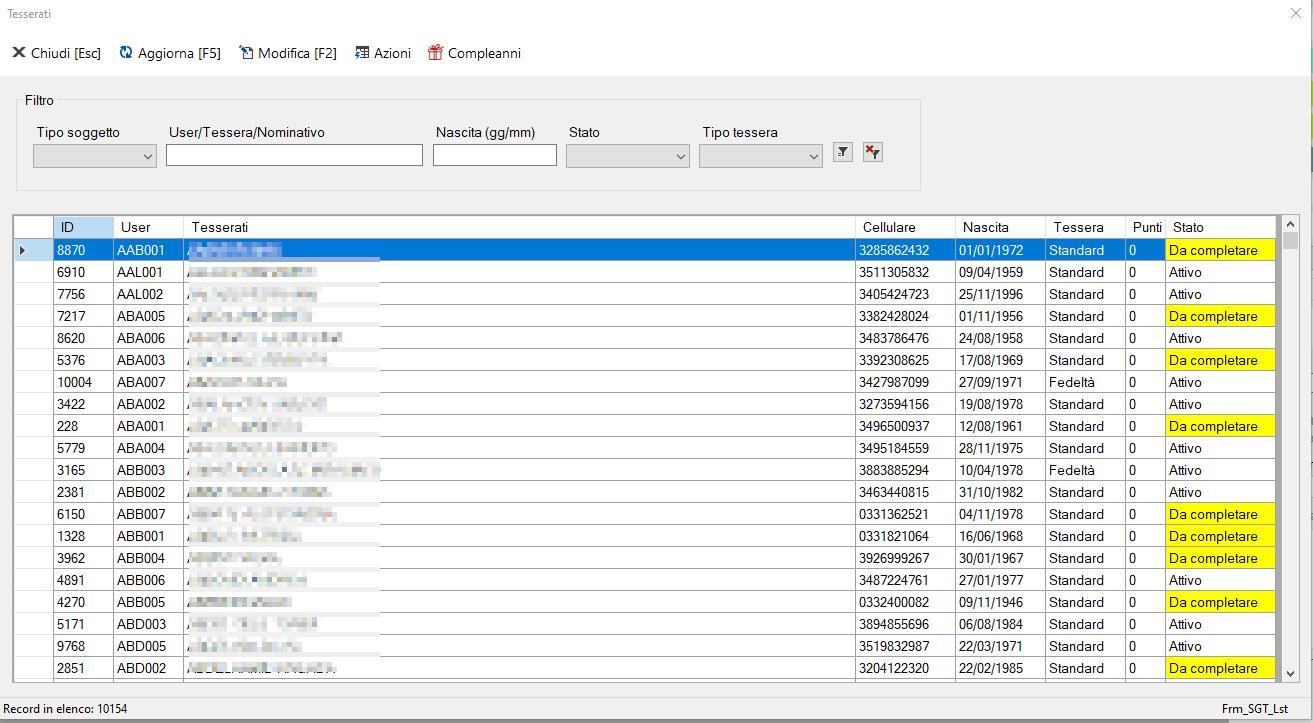
Task: Click phone number 3382428024
Action: (x=906, y=316)
